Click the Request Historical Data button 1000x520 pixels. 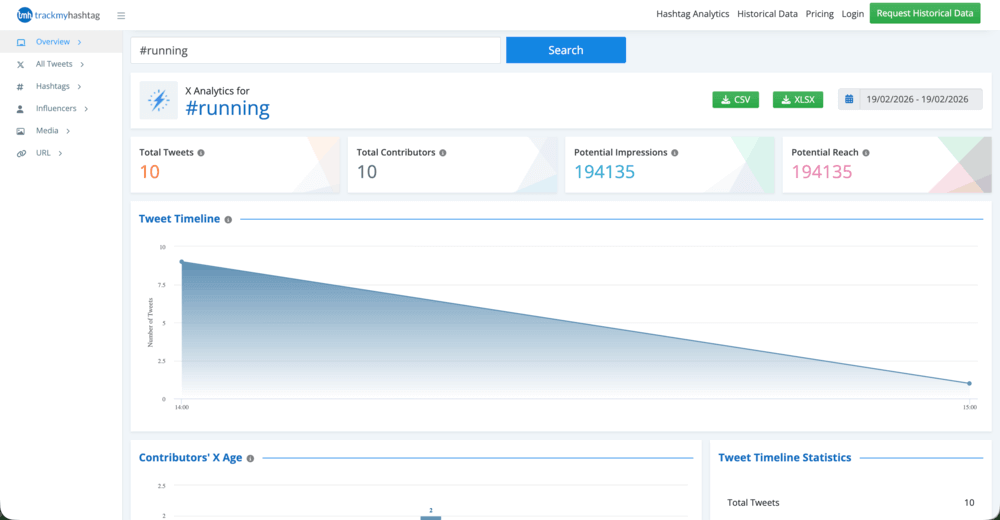[x=924, y=13]
